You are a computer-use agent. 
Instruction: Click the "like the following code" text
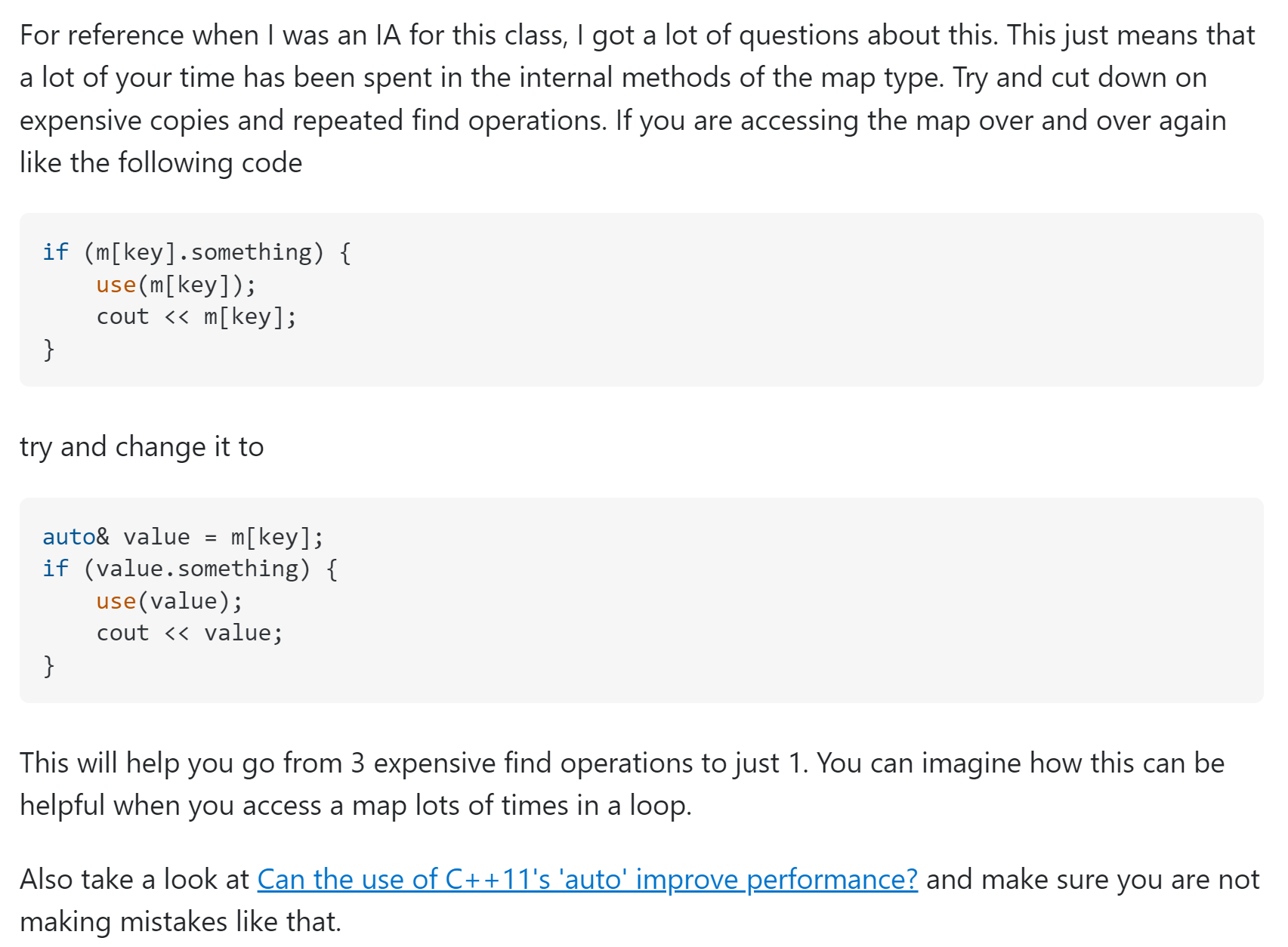click(x=161, y=163)
